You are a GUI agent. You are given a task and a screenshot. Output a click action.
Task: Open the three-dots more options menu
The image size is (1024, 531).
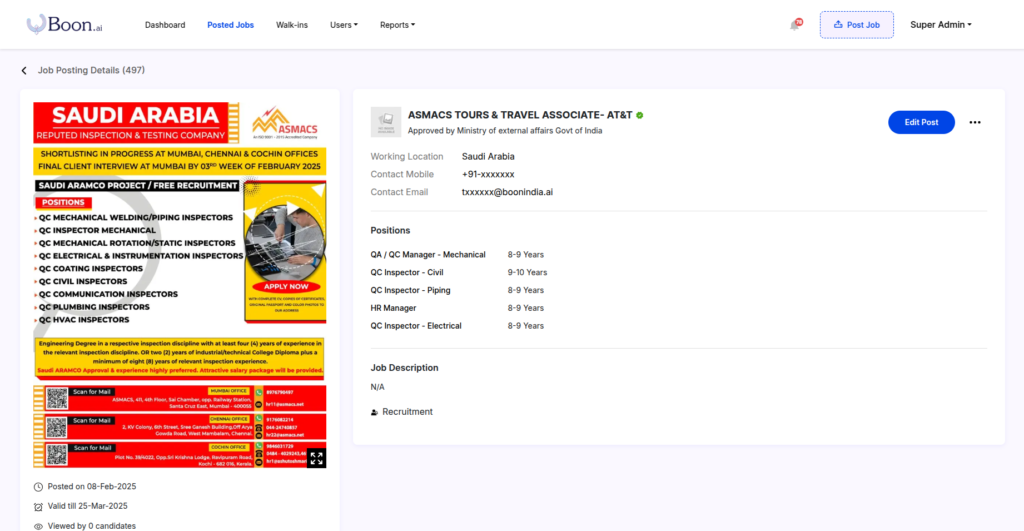tap(975, 122)
